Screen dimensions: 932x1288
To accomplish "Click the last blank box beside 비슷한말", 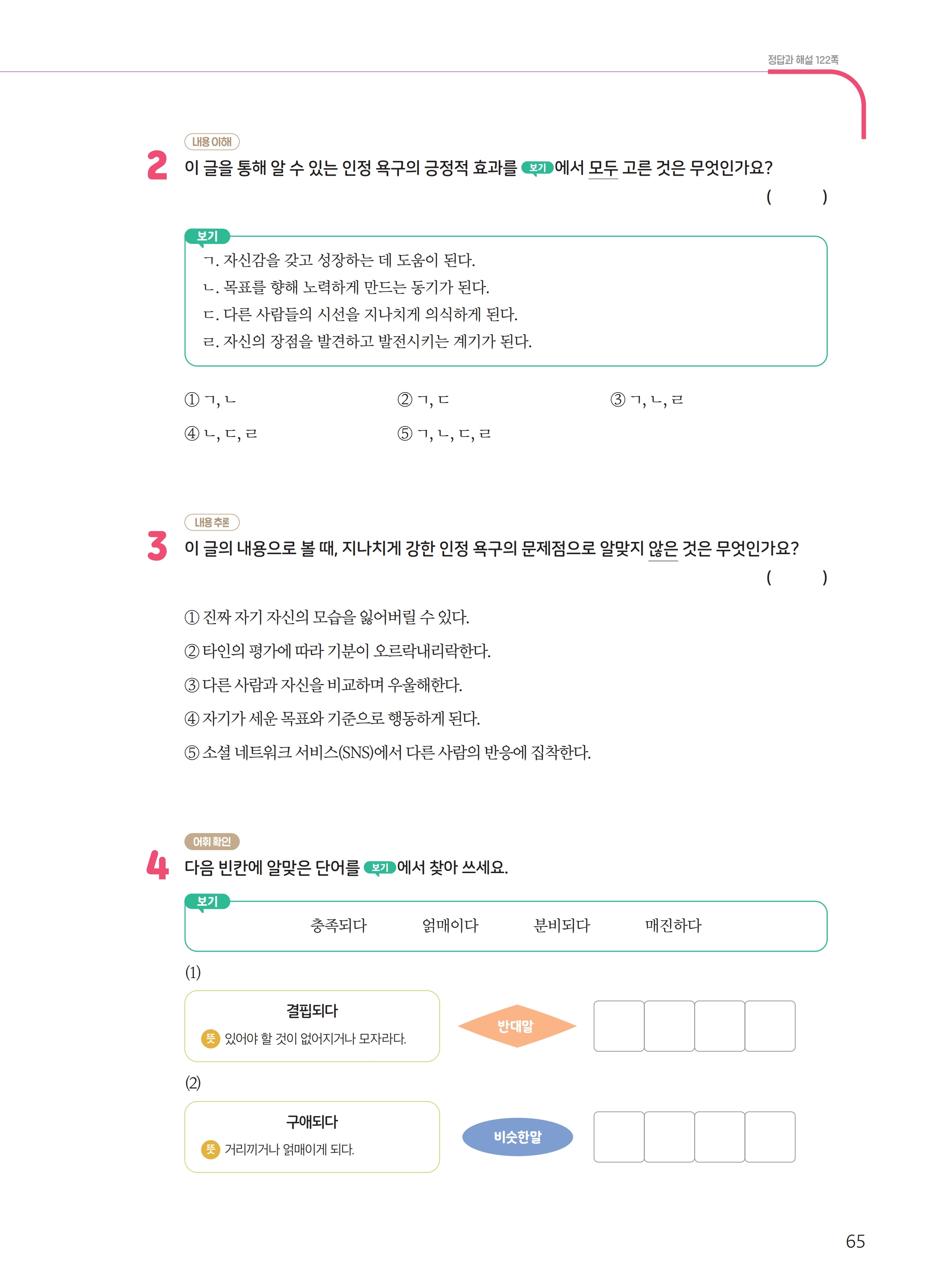I will click(770, 1136).
